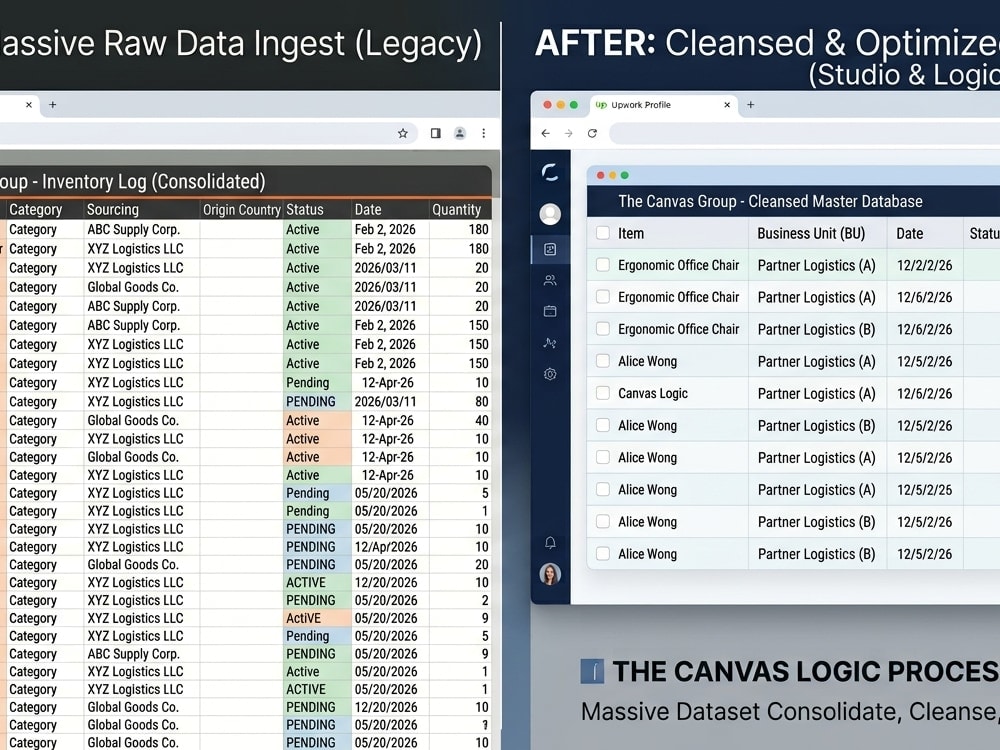
Task: Open the people sidebar icon
Action: click(550, 280)
